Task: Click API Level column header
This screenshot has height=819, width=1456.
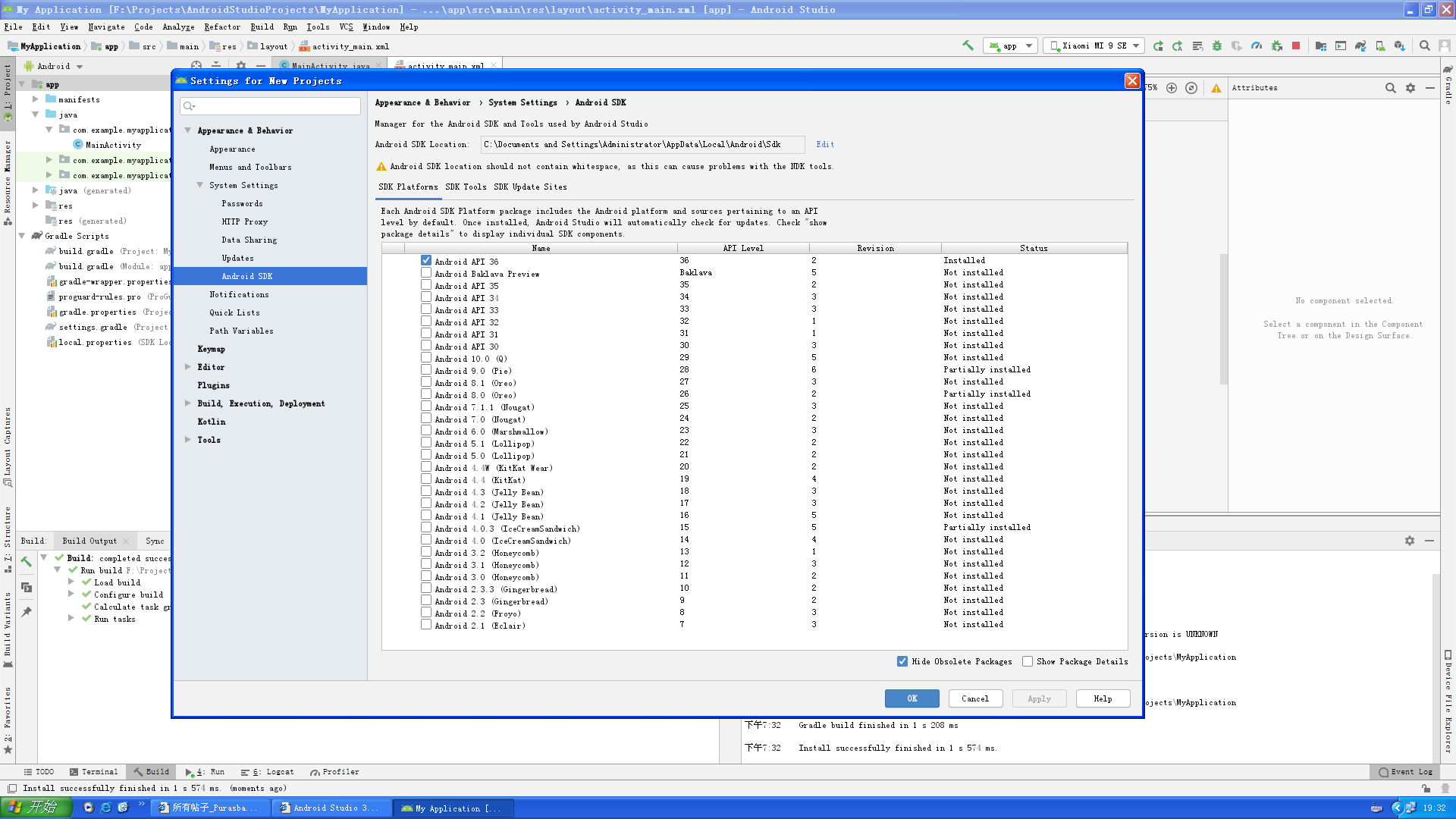Action: coord(742,248)
